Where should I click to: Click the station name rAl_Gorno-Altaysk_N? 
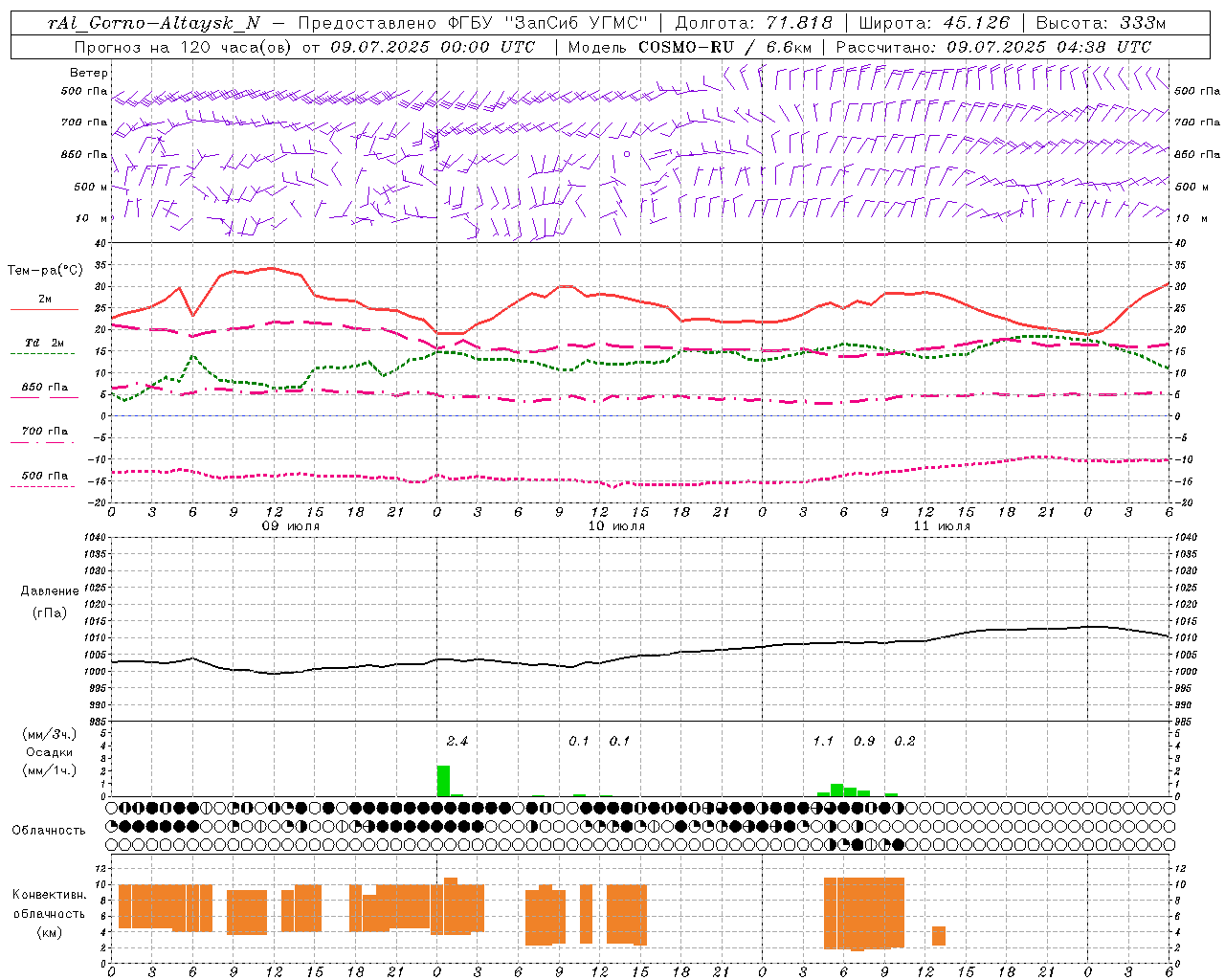[x=153, y=23]
